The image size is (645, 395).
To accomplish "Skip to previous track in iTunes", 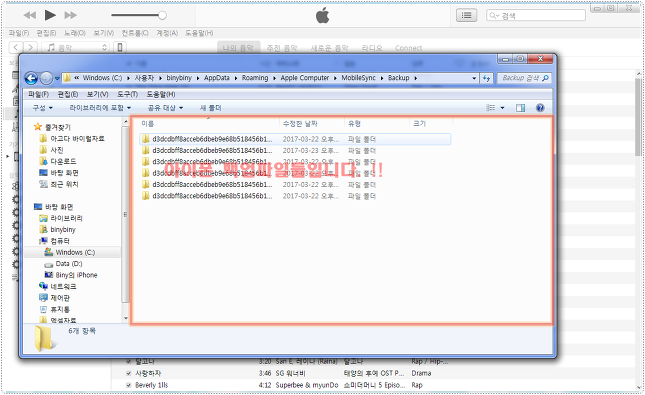I will [29, 15].
